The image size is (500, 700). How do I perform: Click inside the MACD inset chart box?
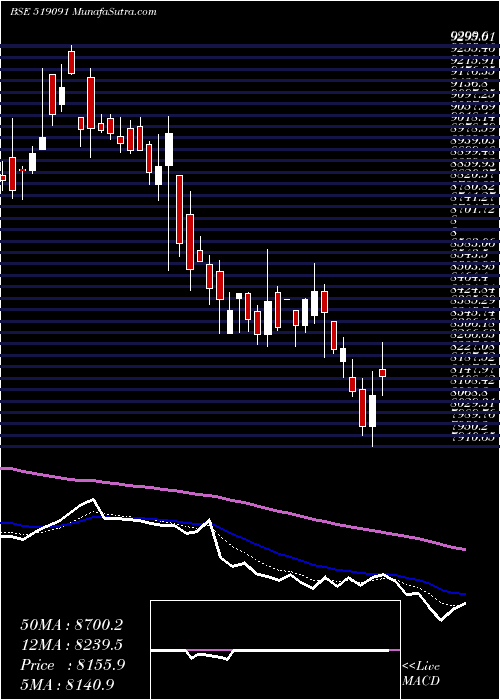tap(275, 650)
